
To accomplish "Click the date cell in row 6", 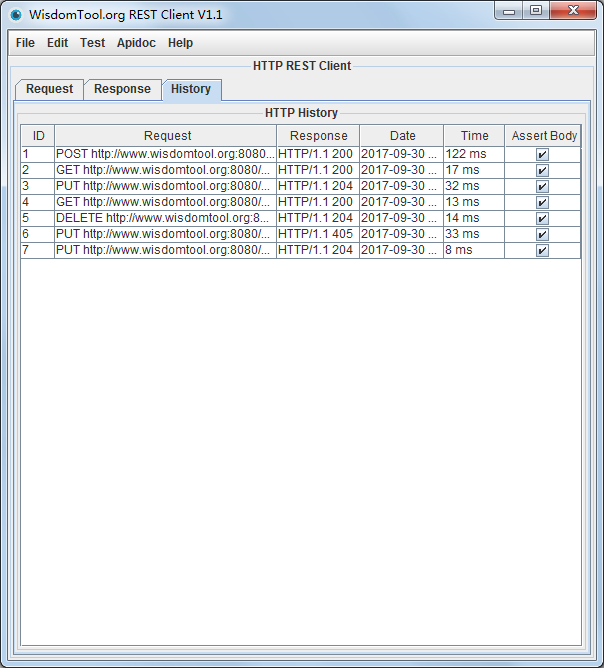I will (x=401, y=234).
